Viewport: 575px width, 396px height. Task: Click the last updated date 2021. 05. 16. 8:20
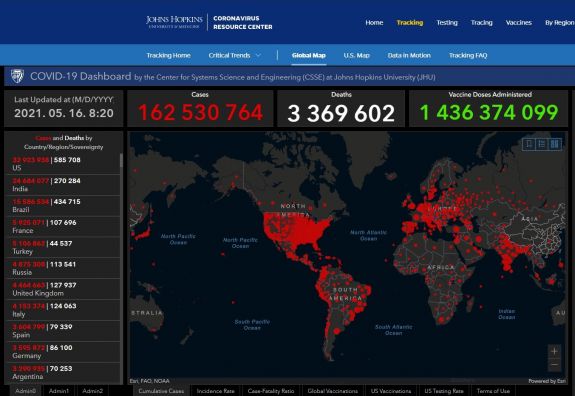pyautogui.click(x=64, y=113)
